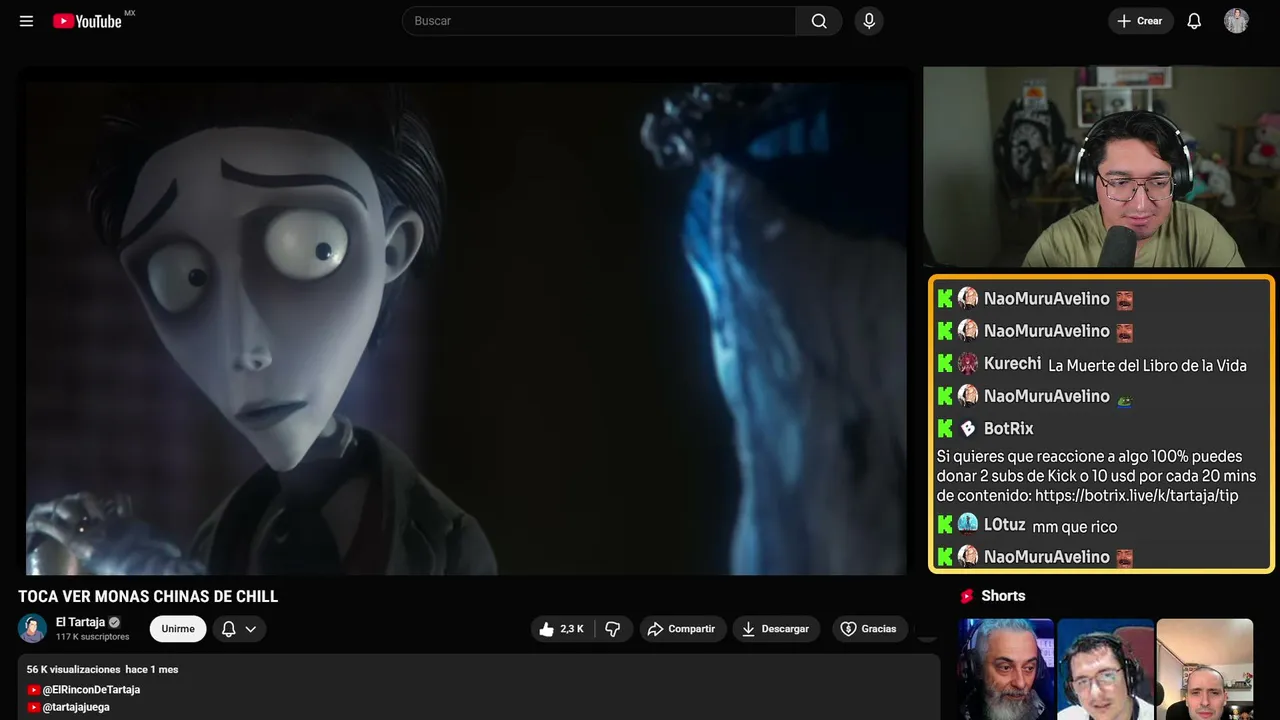Click the 117 K suscriptores text
Viewport: 1280px width, 720px height.
93,637
